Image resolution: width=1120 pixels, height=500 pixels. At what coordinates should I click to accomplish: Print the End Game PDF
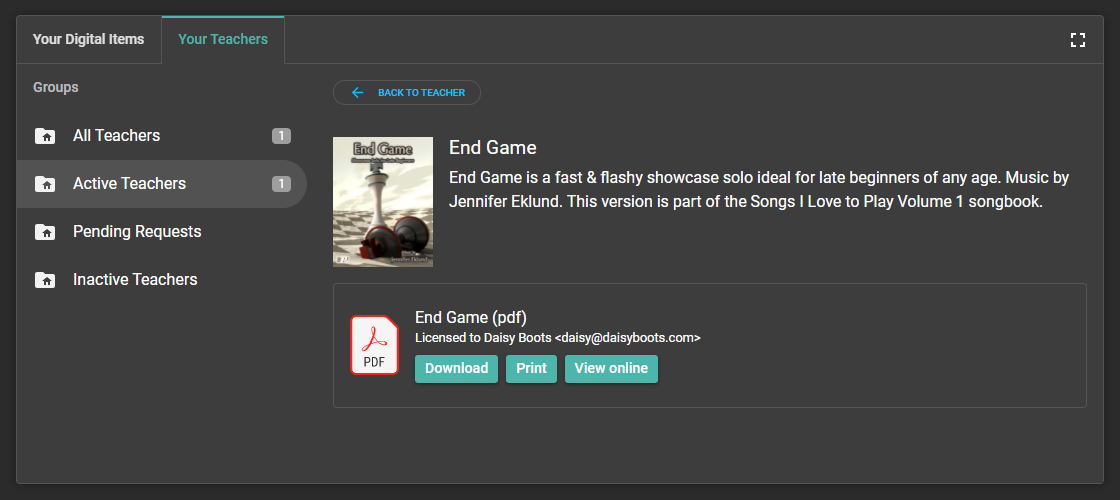coord(531,369)
